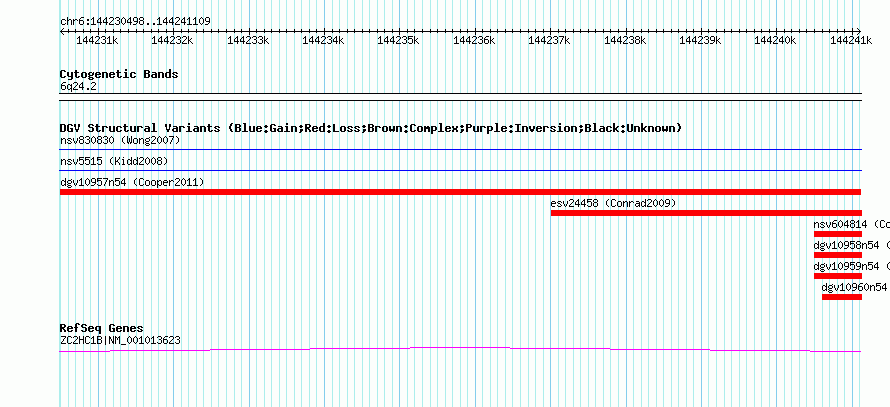Viewport: 890px width, 407px height.
Task: Select the DGV Structural Variants track title
Action: [x=371, y=128]
